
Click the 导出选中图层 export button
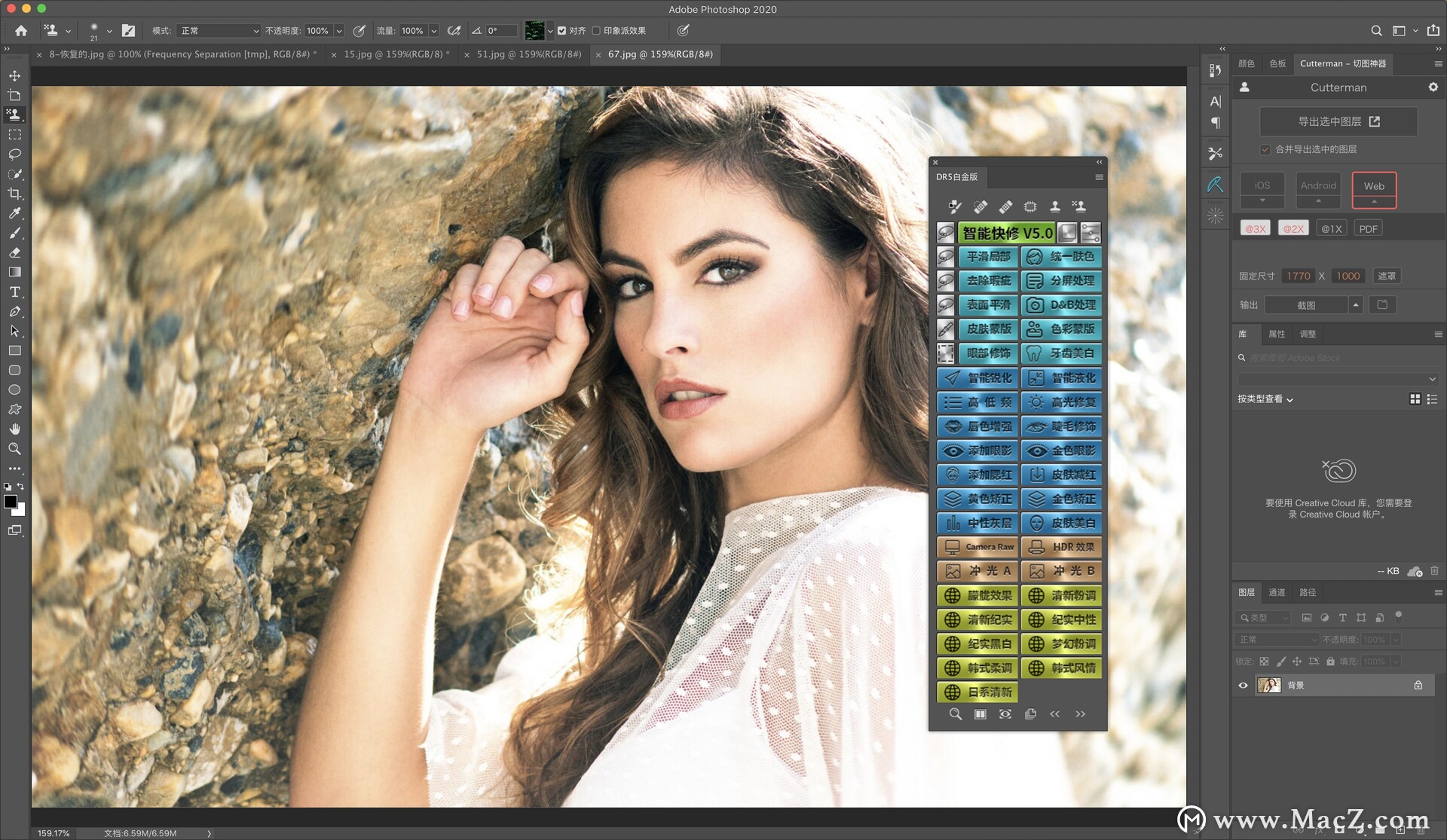coord(1338,121)
